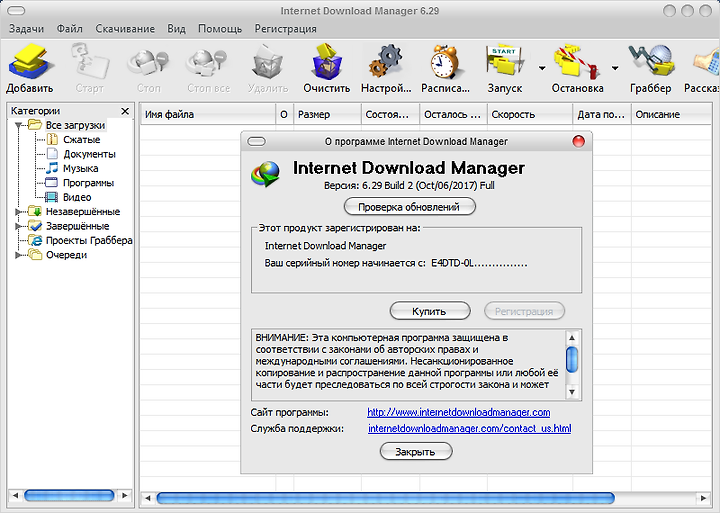The width and height of the screenshot is (720, 513).
Task: Click categories panel scrollbar left arrow
Action: [x=16, y=496]
